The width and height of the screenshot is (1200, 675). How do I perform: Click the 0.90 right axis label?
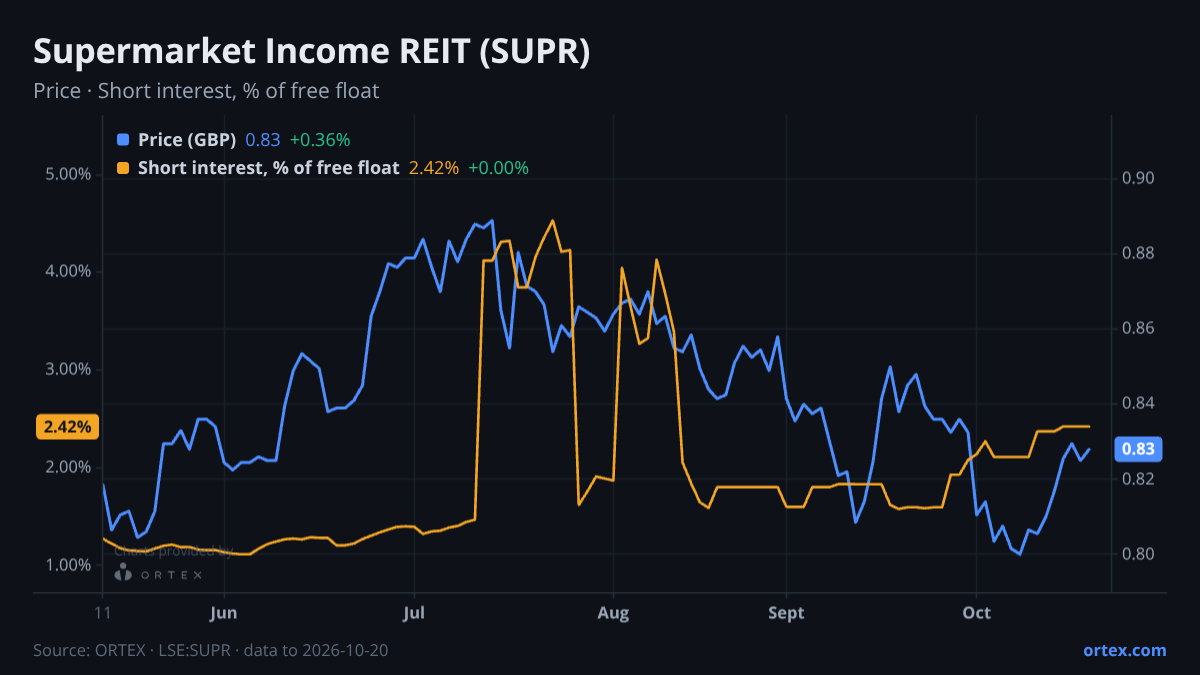click(1138, 178)
